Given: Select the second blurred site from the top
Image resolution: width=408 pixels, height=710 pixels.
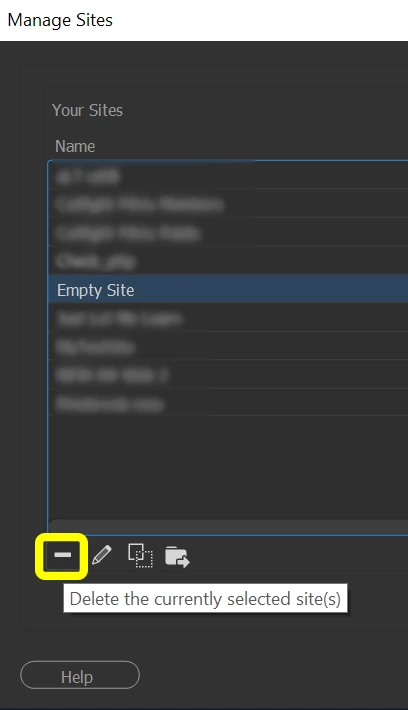Looking at the screenshot, I should tap(228, 204).
